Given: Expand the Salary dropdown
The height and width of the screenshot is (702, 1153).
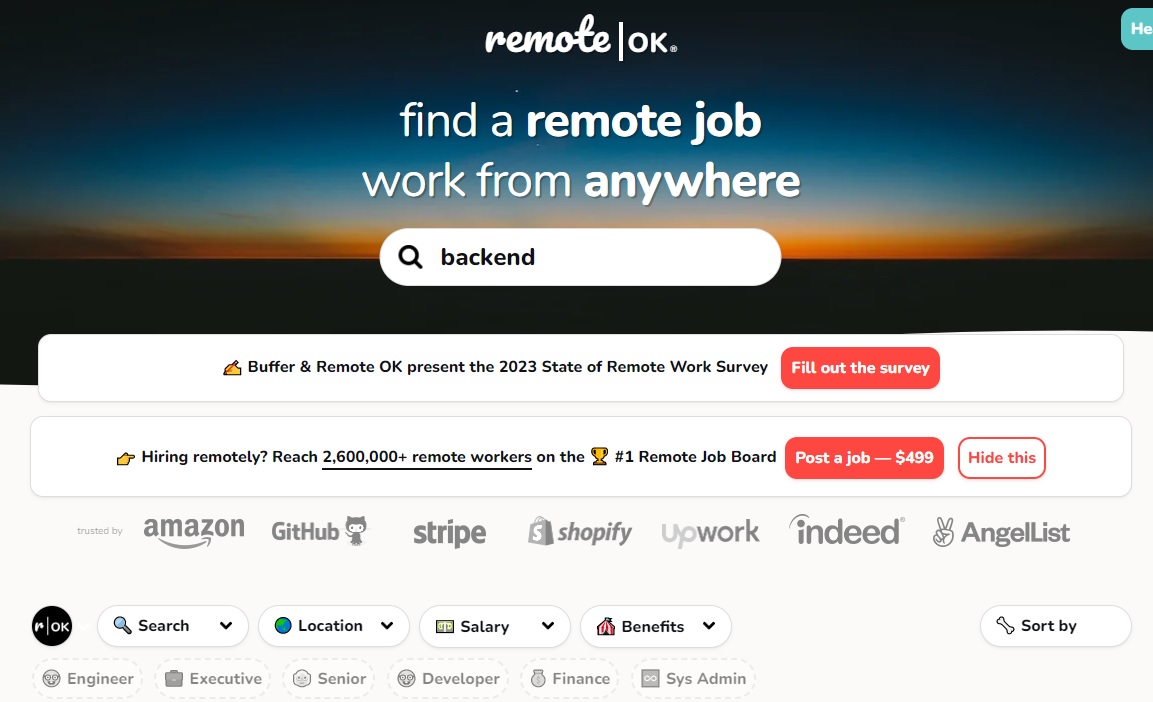Looking at the screenshot, I should [x=495, y=626].
